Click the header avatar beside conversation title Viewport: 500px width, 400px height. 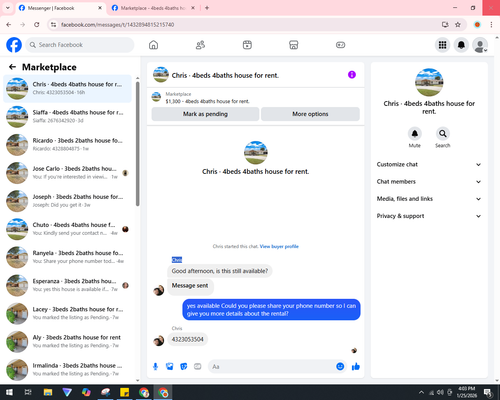tap(161, 75)
